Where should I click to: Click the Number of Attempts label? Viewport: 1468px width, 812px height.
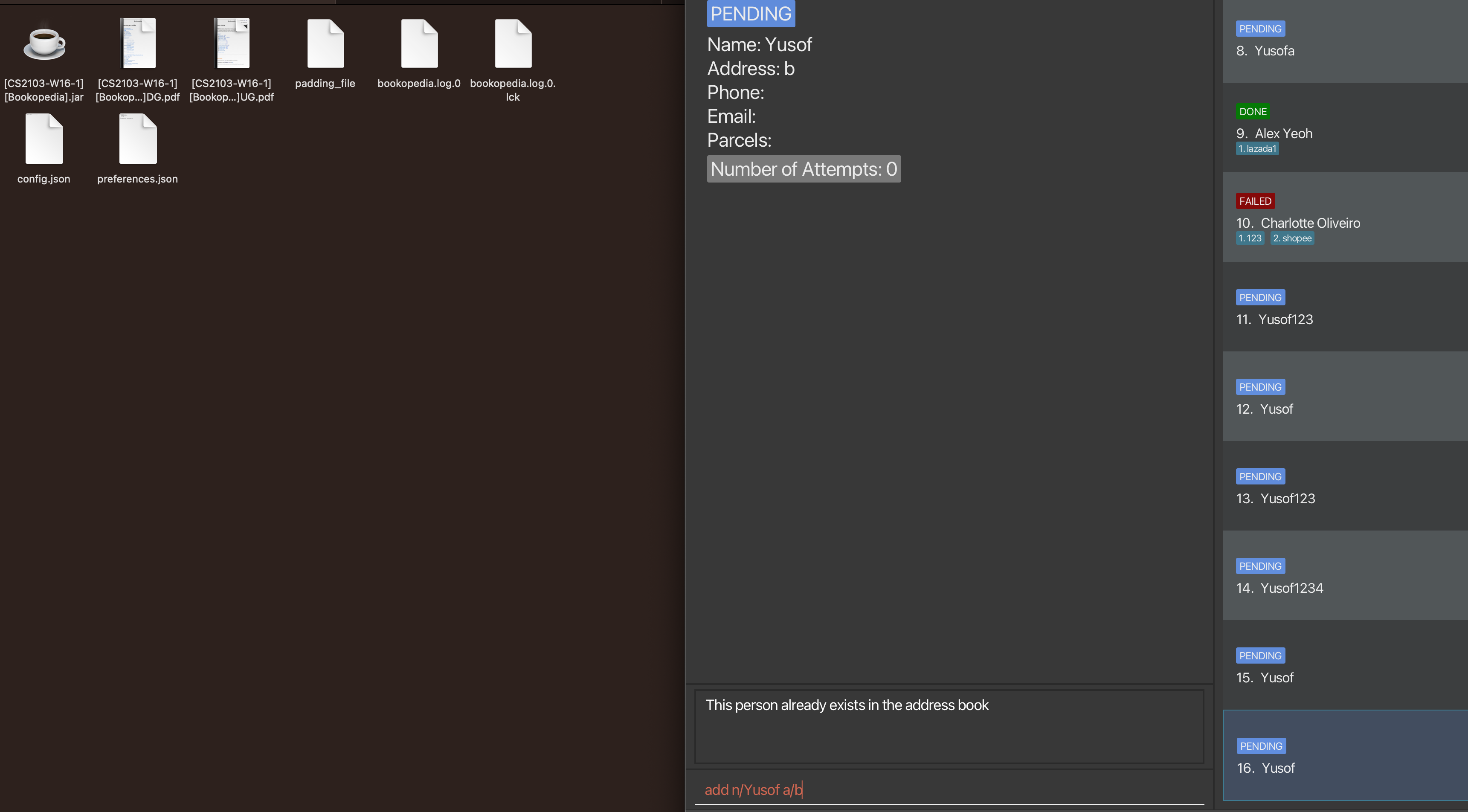(x=803, y=168)
